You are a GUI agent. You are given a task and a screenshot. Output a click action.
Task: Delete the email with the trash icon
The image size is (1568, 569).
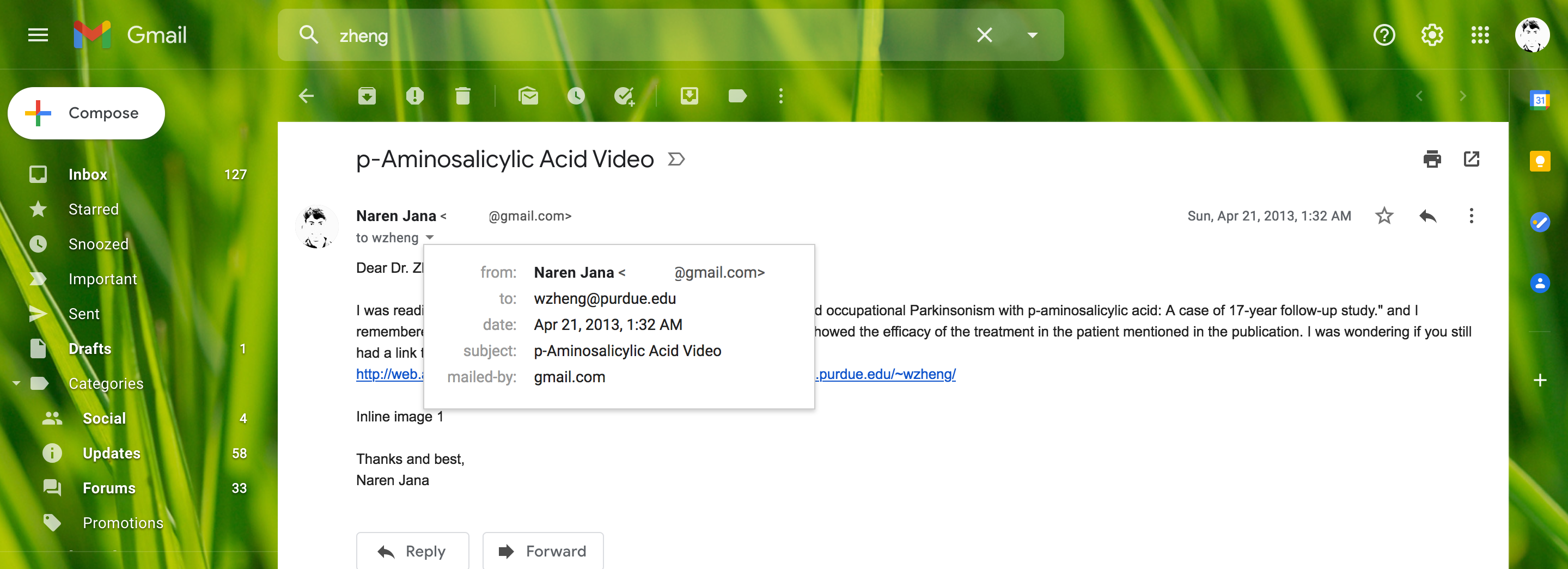tap(462, 95)
